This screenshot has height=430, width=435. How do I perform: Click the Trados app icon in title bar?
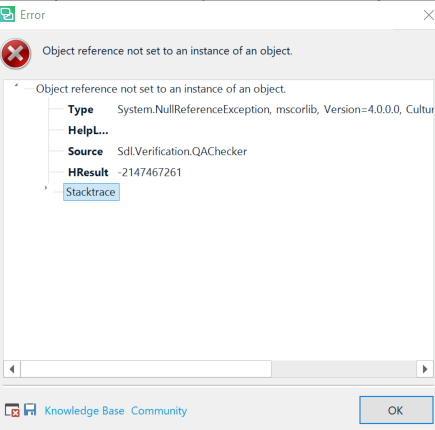pyautogui.click(x=7, y=15)
